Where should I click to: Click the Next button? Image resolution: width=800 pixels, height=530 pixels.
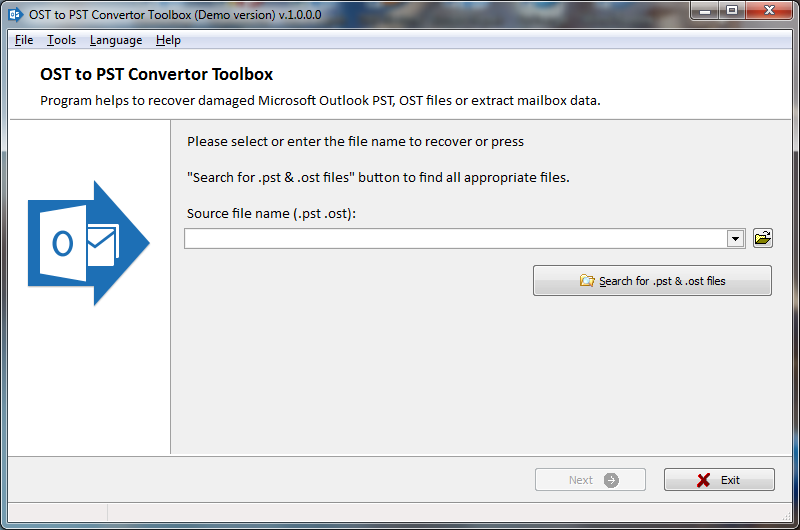pos(590,480)
